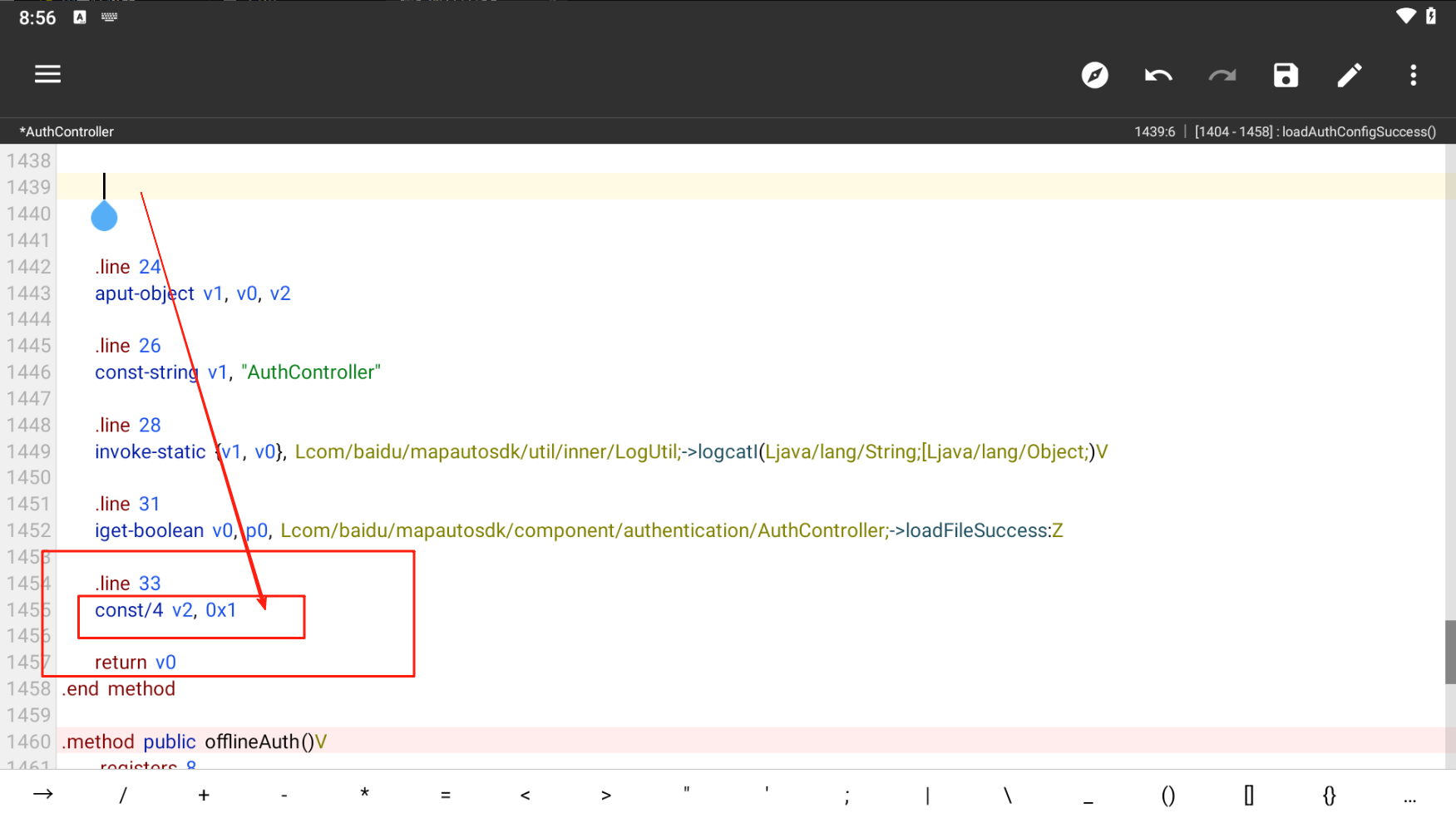Click line number 1450 in gutter
Viewport: 1456px width, 818px height.
[29, 478]
